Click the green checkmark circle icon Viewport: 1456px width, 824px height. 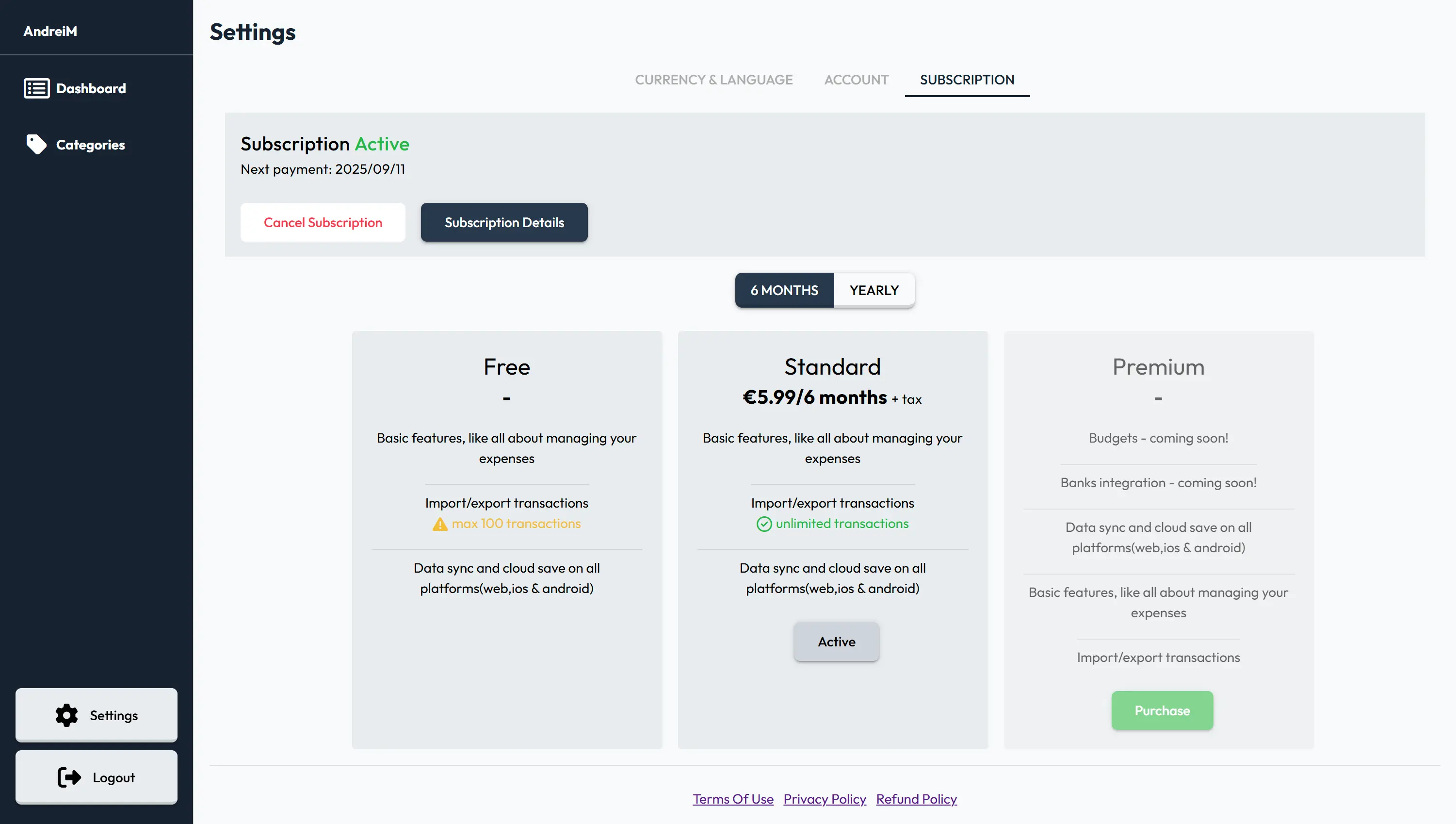pyautogui.click(x=764, y=524)
